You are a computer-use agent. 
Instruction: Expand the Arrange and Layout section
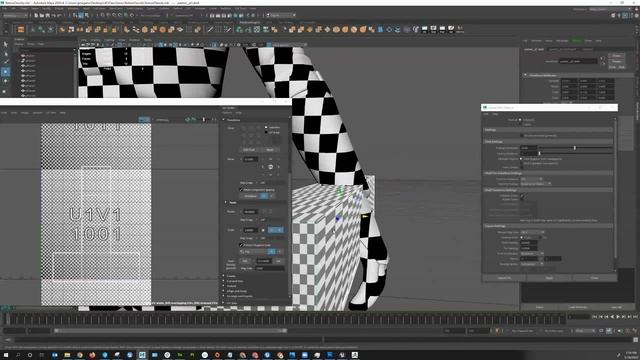point(224,296)
